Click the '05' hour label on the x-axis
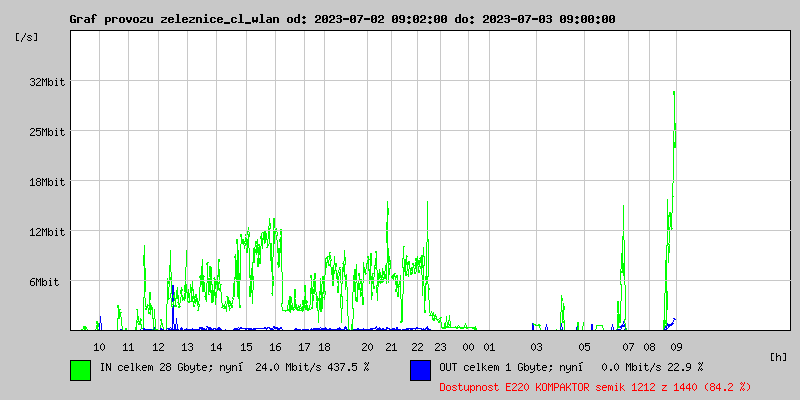The height and width of the screenshot is (400, 800). 584,347
